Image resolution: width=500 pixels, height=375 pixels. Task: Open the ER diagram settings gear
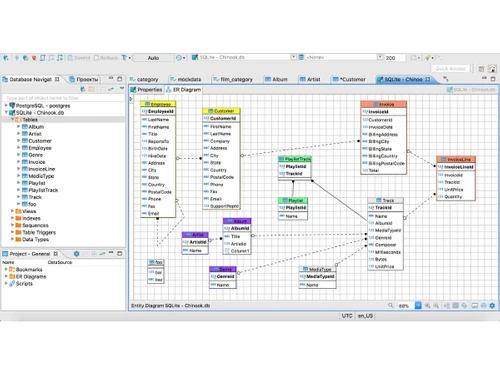(492, 305)
